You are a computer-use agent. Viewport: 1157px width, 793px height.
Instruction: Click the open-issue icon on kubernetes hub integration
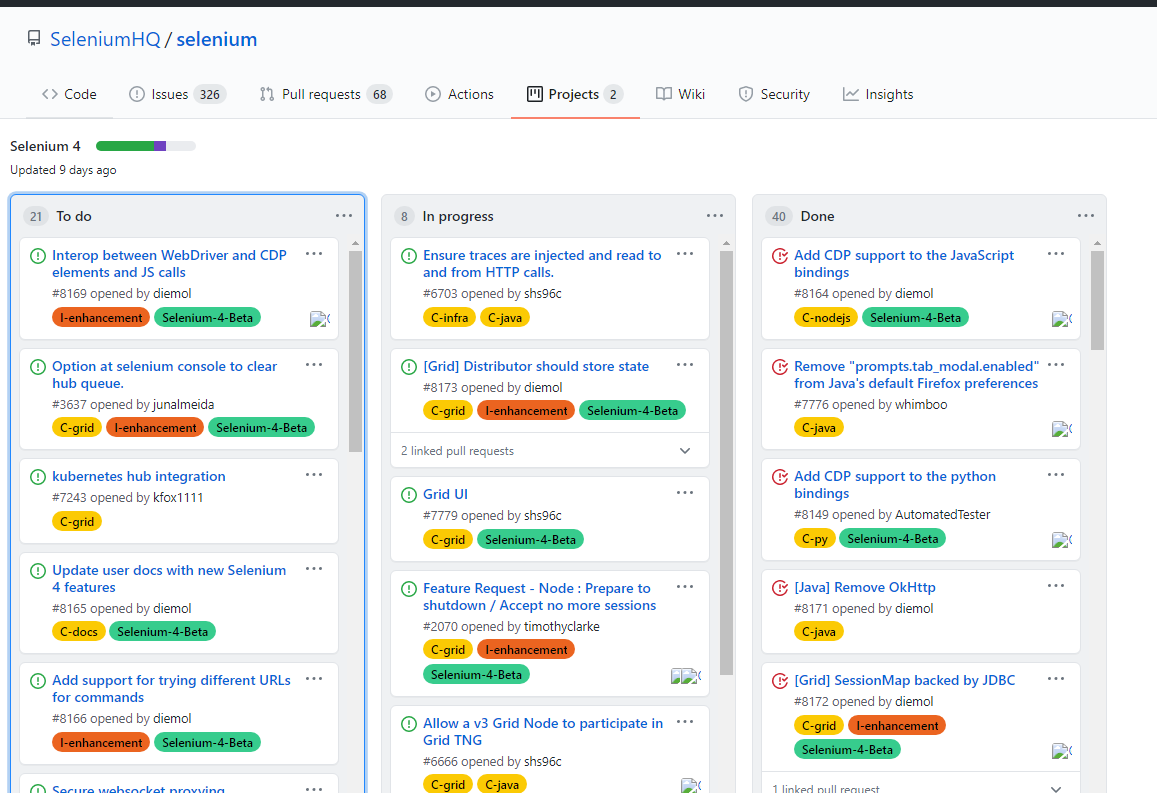38,477
